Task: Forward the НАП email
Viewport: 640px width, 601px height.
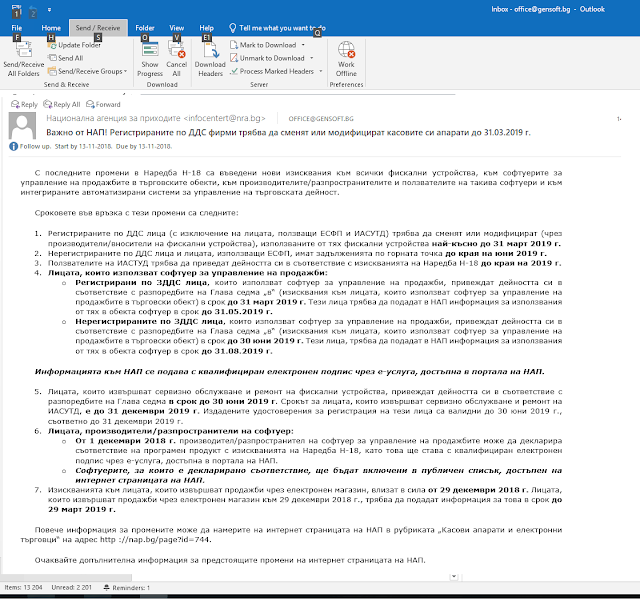Action: 103,104
